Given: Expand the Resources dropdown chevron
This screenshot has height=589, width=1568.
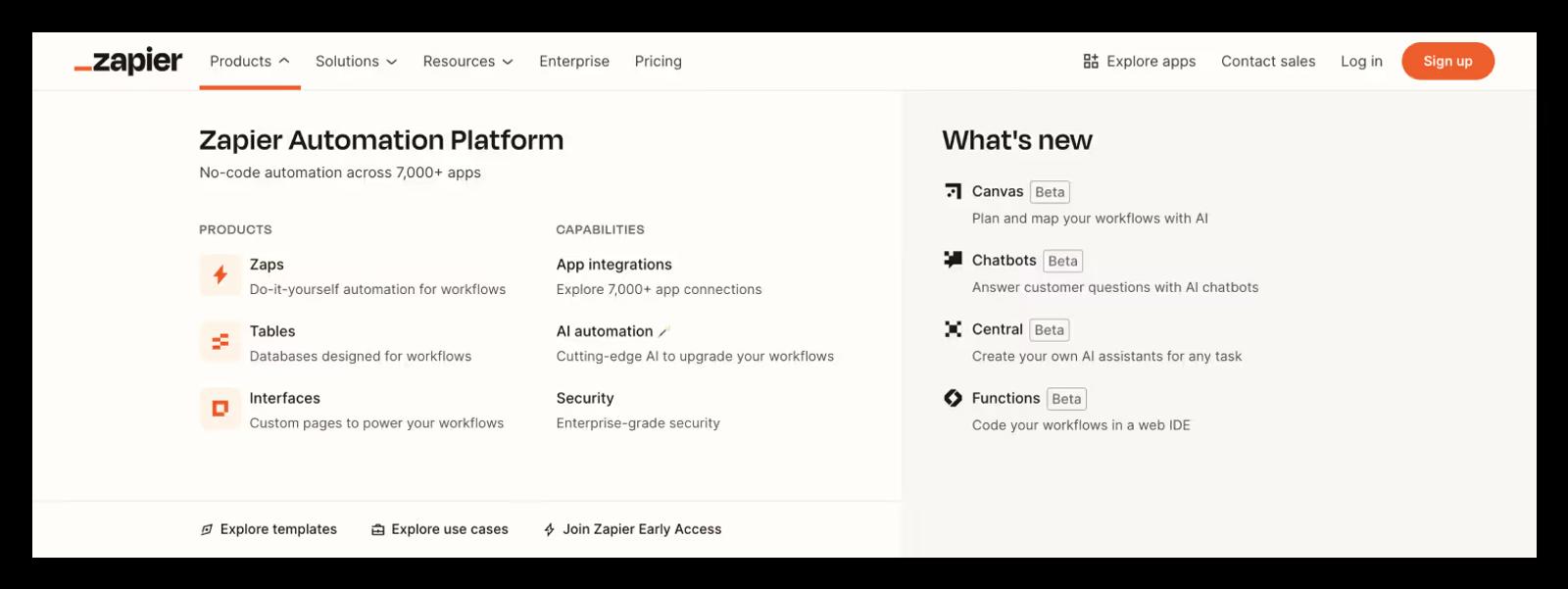Looking at the screenshot, I should click(x=508, y=62).
